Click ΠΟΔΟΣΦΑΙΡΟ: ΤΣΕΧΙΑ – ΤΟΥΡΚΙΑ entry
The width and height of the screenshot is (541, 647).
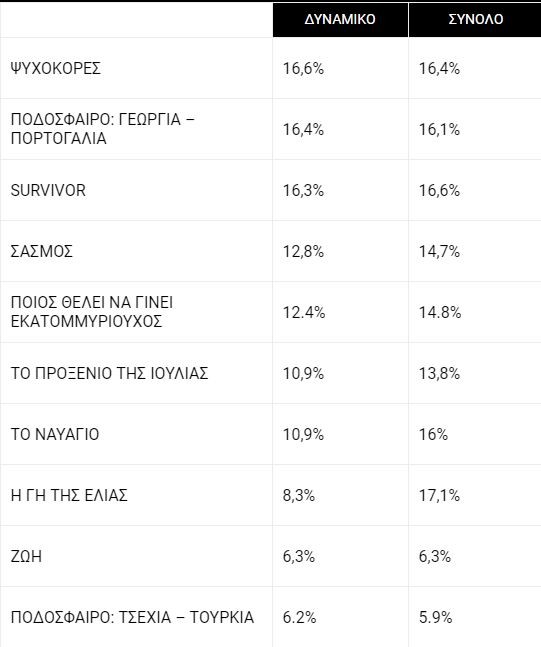tap(132, 617)
